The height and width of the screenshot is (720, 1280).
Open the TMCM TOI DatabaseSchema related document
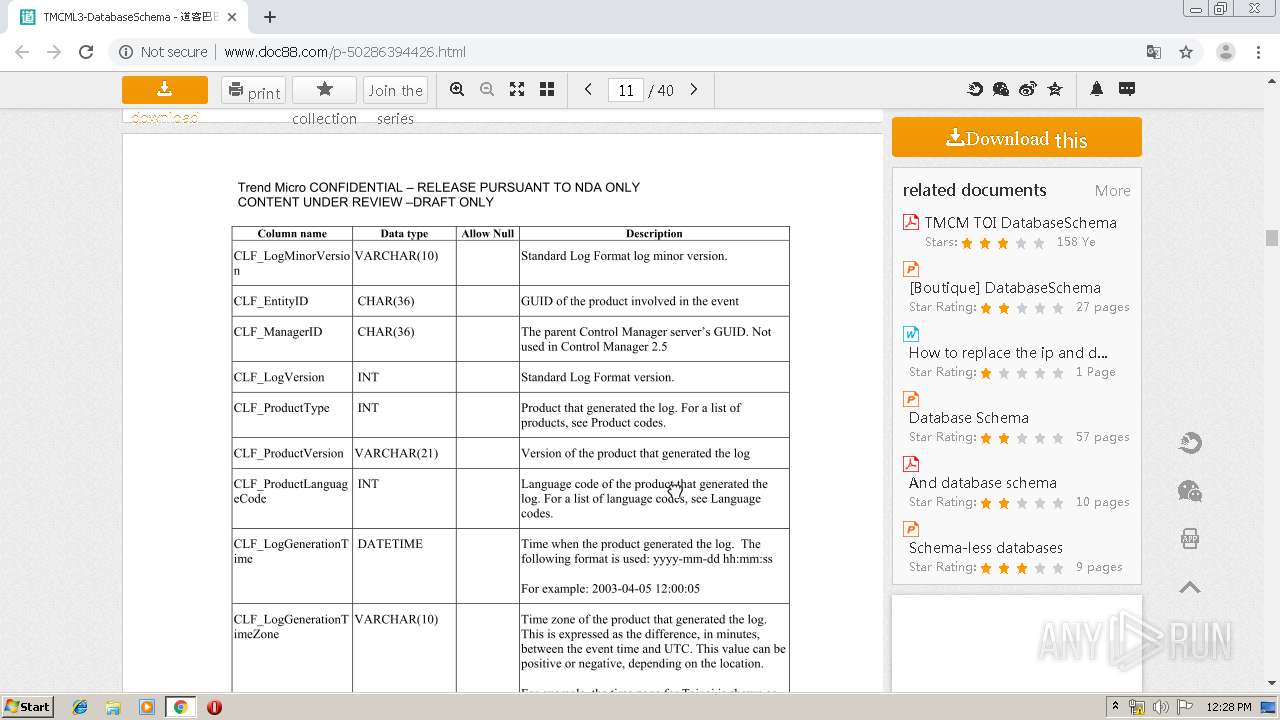click(1020, 223)
